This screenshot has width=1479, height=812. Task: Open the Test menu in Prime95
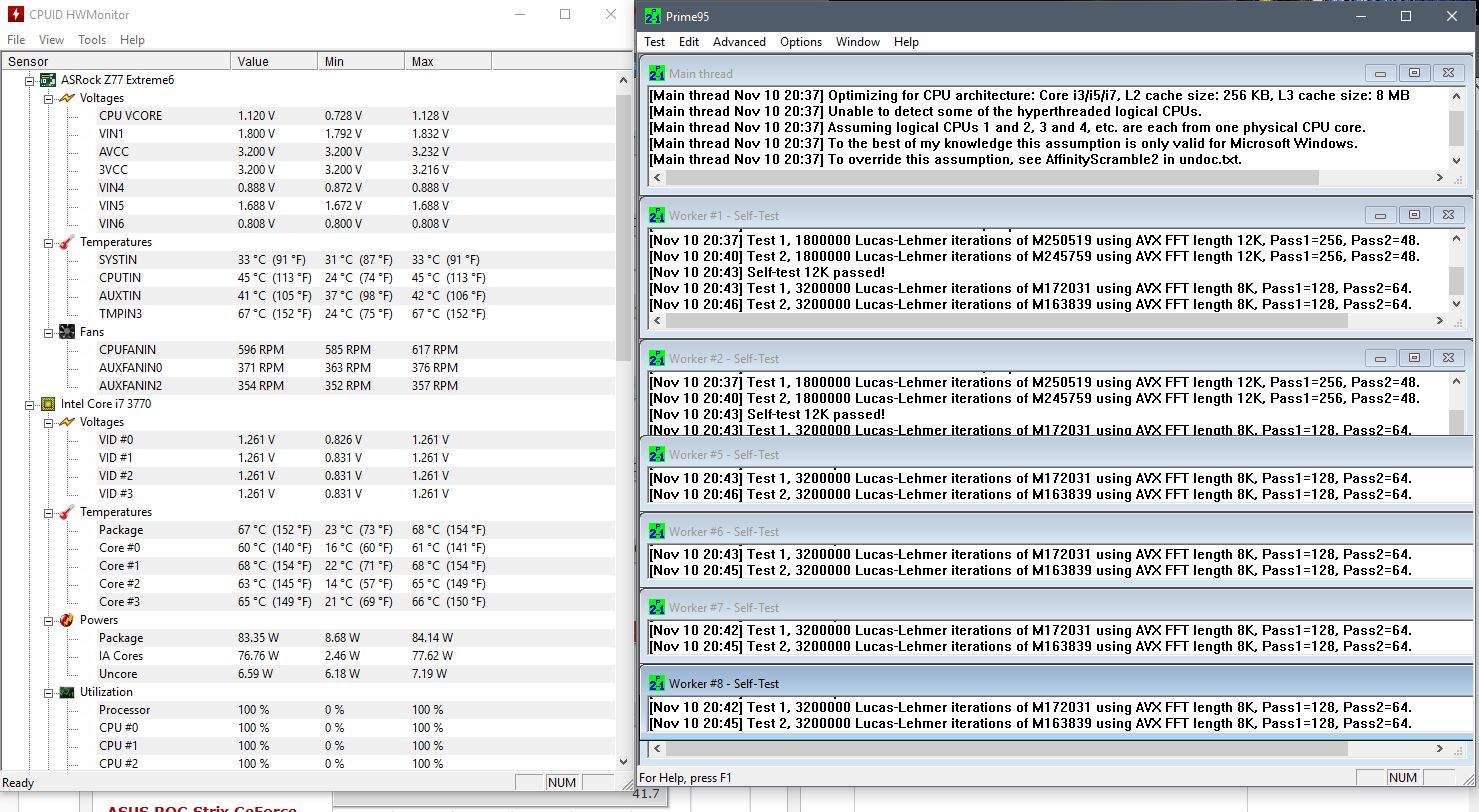click(655, 42)
